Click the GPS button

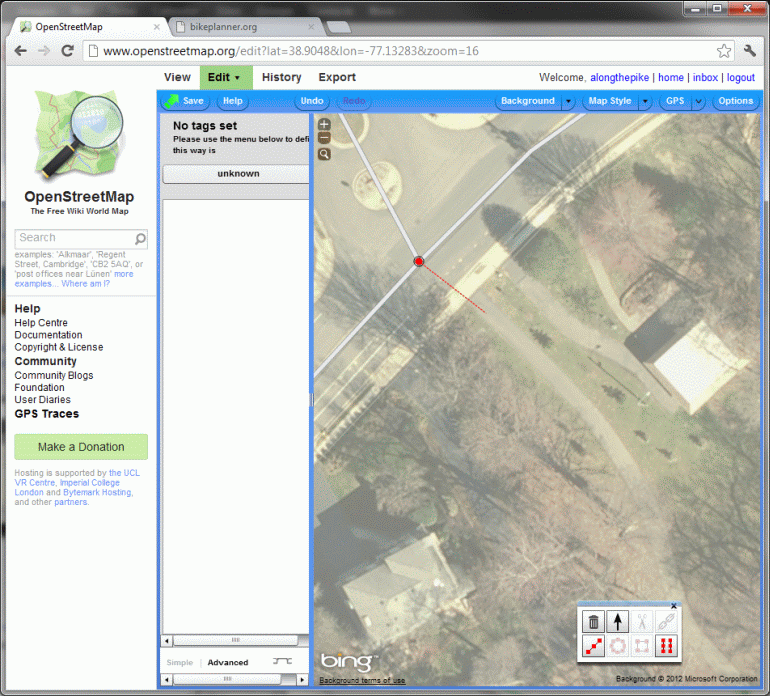675,101
